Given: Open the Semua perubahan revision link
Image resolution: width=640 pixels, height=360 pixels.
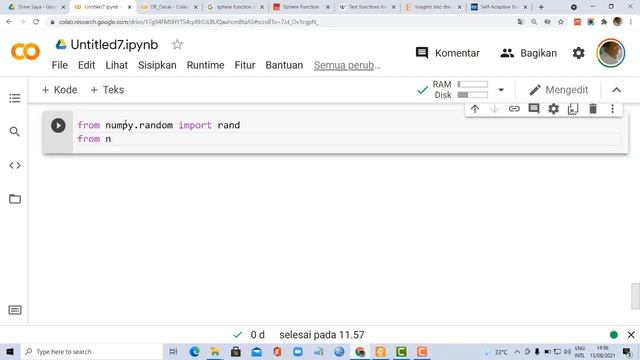Looking at the screenshot, I should coord(347,65).
